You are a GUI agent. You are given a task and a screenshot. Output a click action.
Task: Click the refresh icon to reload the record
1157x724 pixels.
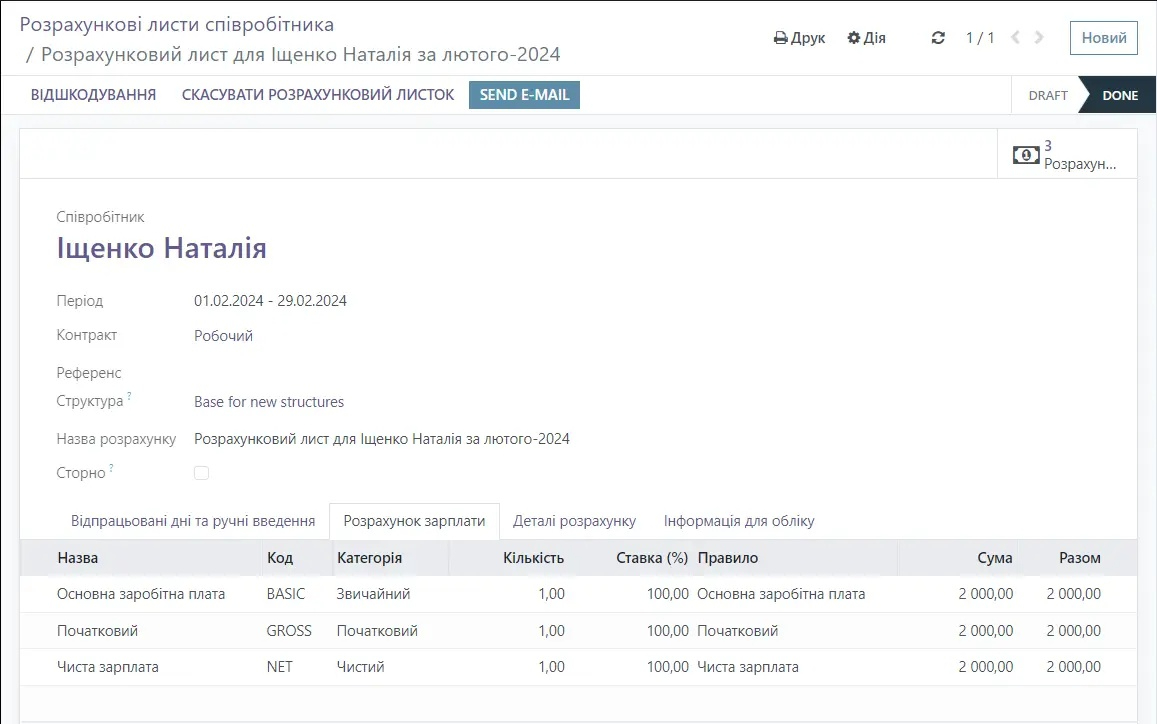tap(938, 37)
